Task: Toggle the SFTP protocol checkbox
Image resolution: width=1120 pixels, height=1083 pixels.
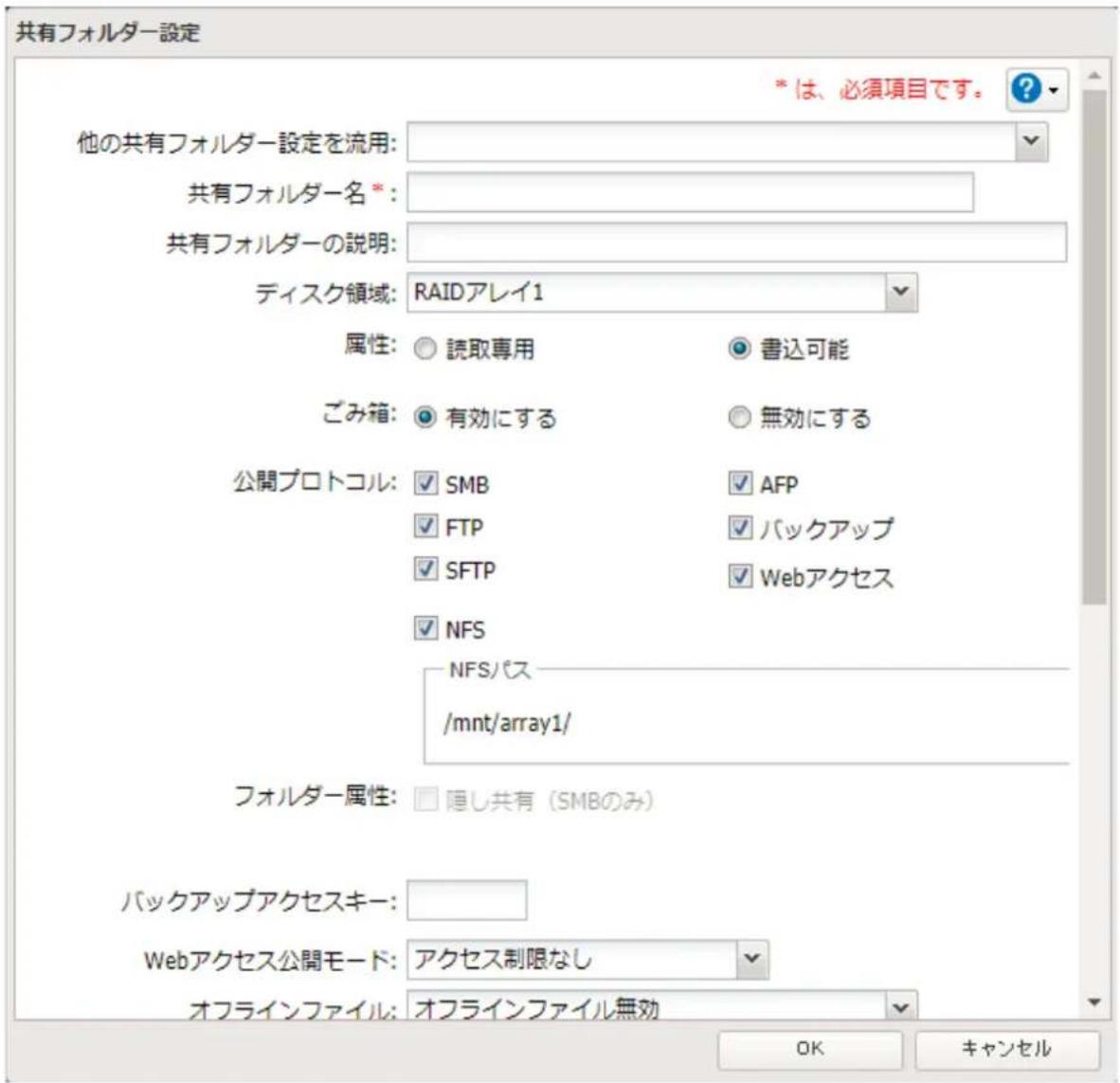Action: (425, 569)
